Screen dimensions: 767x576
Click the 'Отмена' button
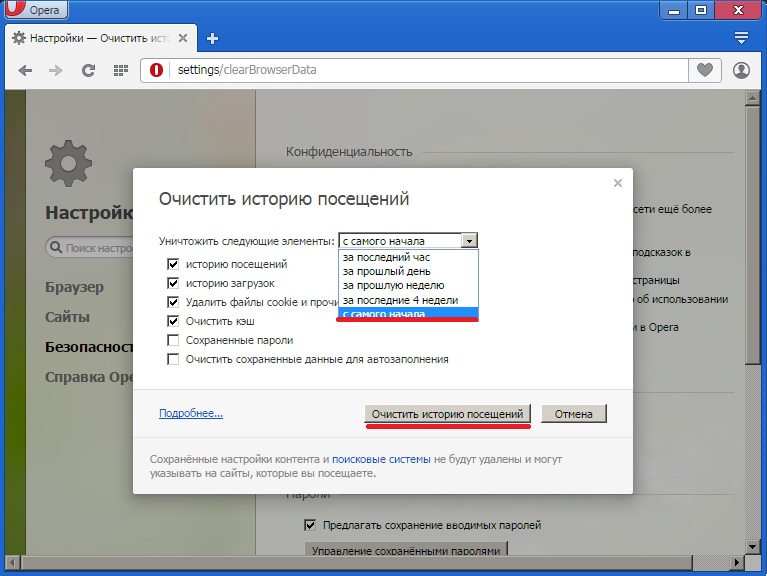pos(574,414)
